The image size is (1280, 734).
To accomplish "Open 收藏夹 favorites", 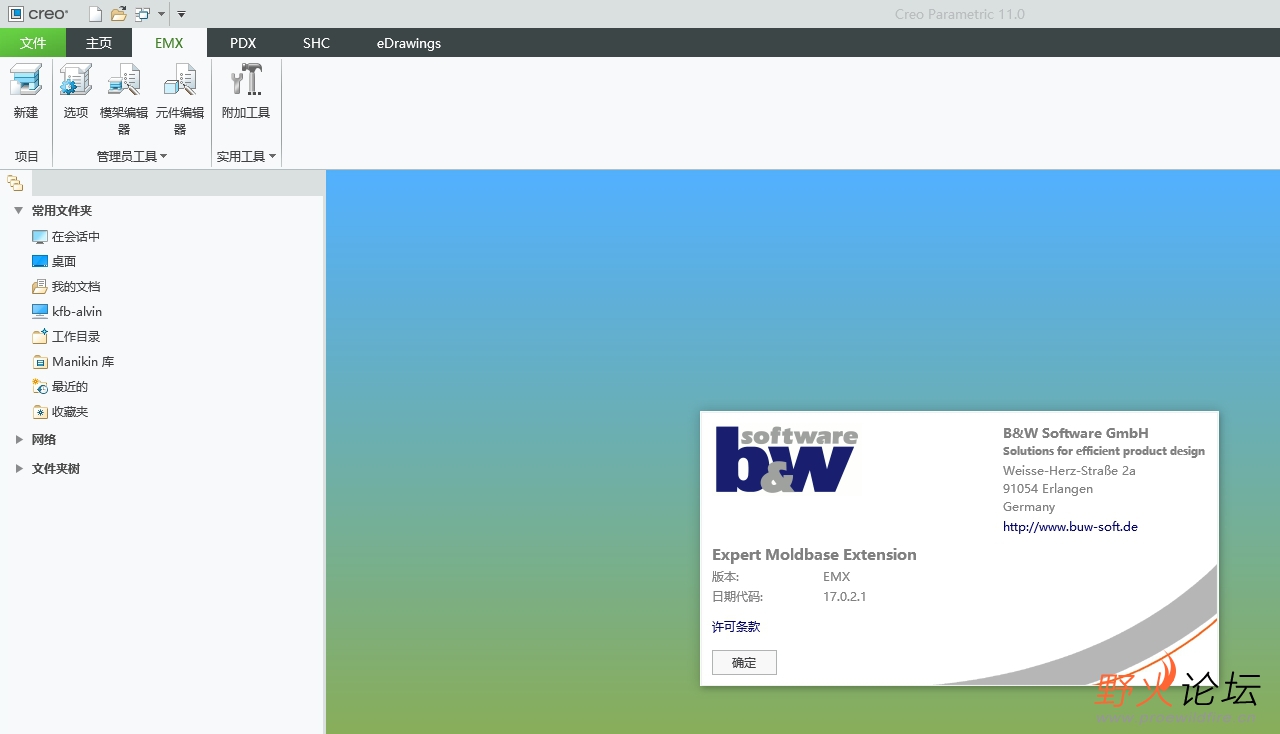I will click(60, 412).
